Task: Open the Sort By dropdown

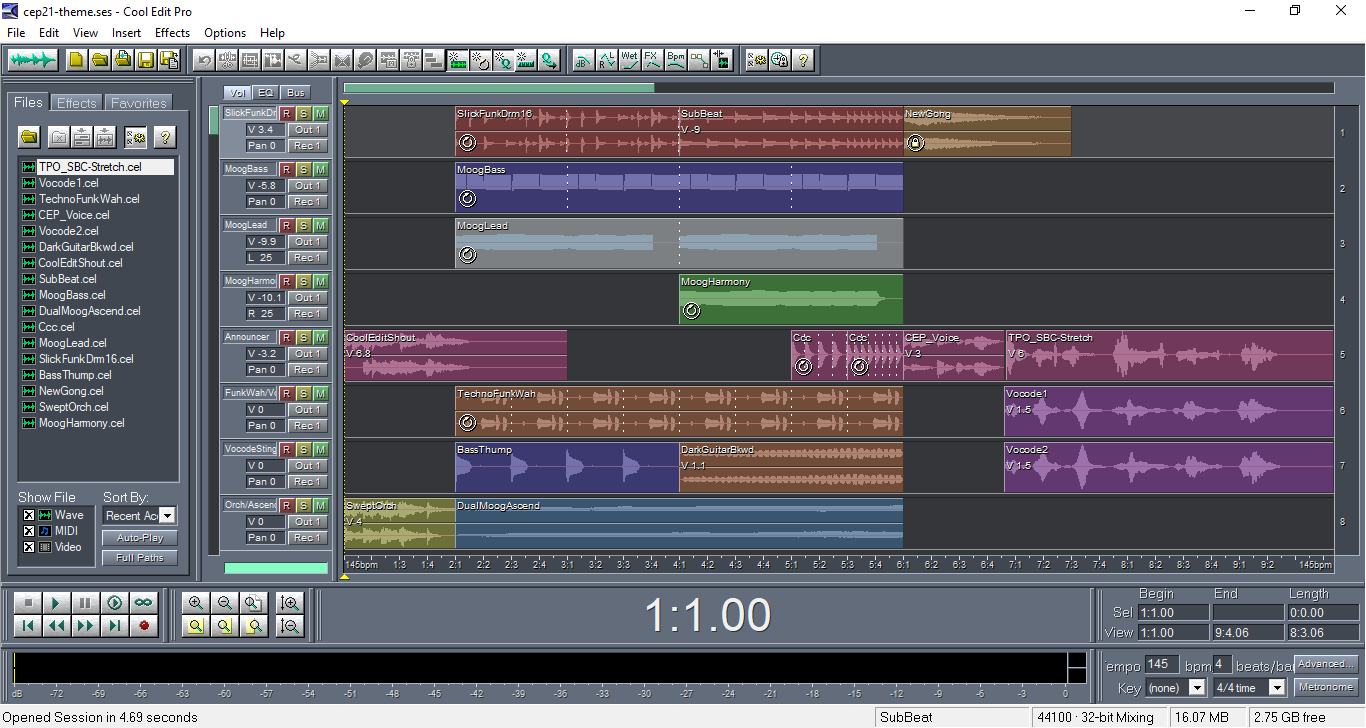Action: 168,516
